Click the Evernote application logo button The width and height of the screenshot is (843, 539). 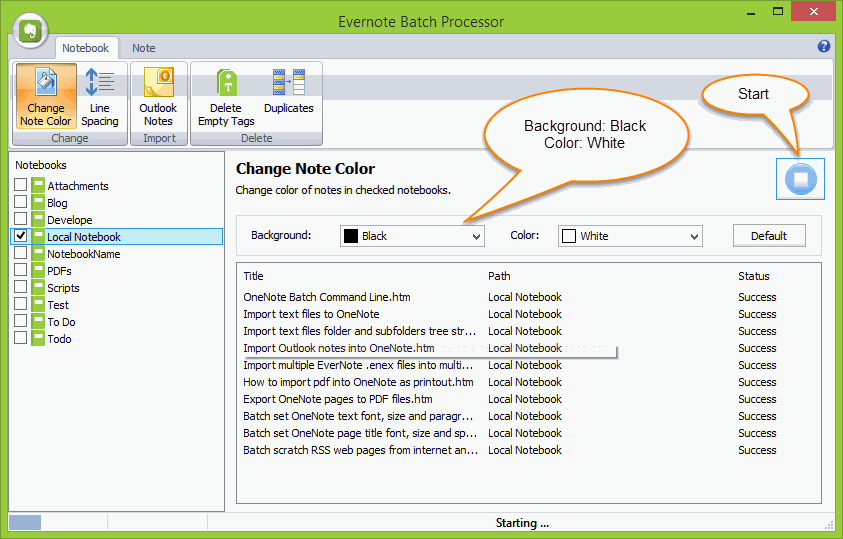coord(31,30)
